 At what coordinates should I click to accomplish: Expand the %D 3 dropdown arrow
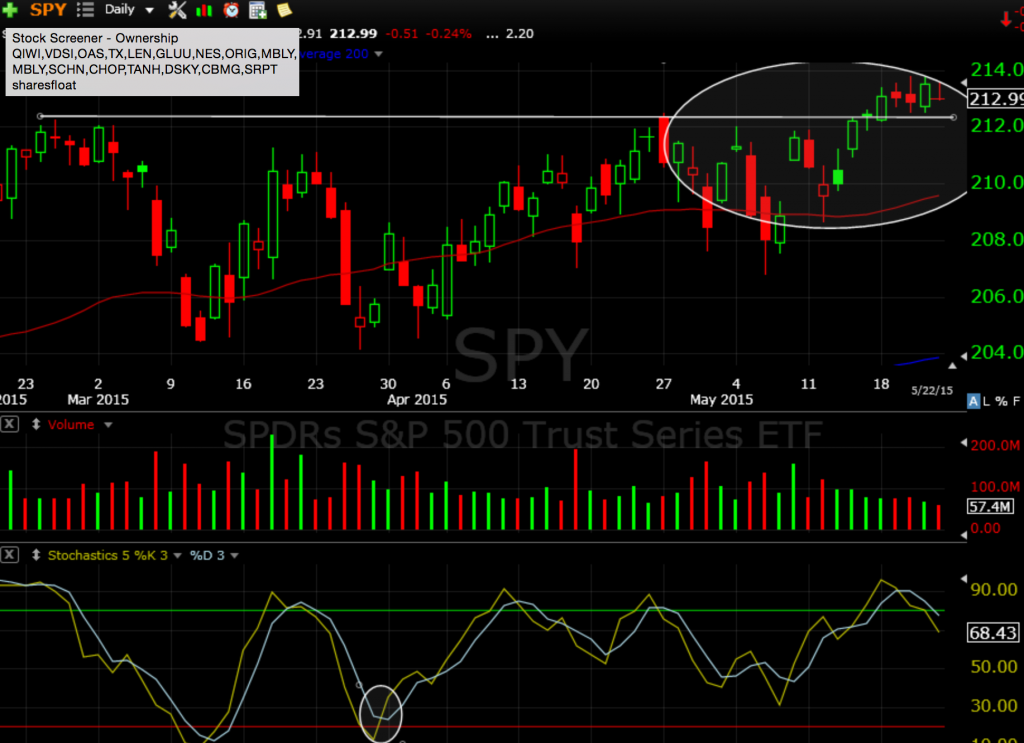tap(234, 556)
